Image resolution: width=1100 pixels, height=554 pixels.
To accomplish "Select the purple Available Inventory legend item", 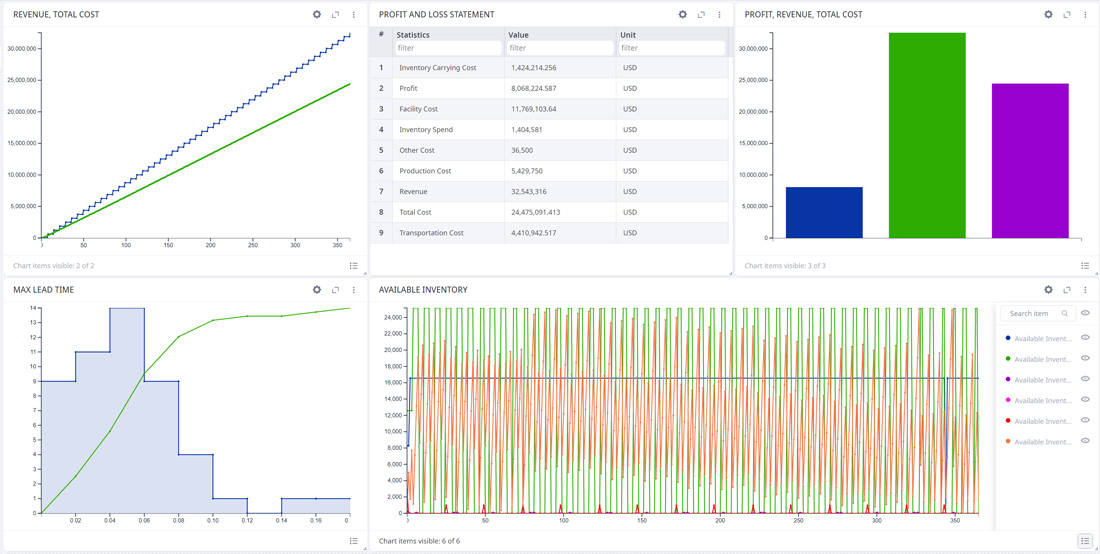I will click(1038, 380).
